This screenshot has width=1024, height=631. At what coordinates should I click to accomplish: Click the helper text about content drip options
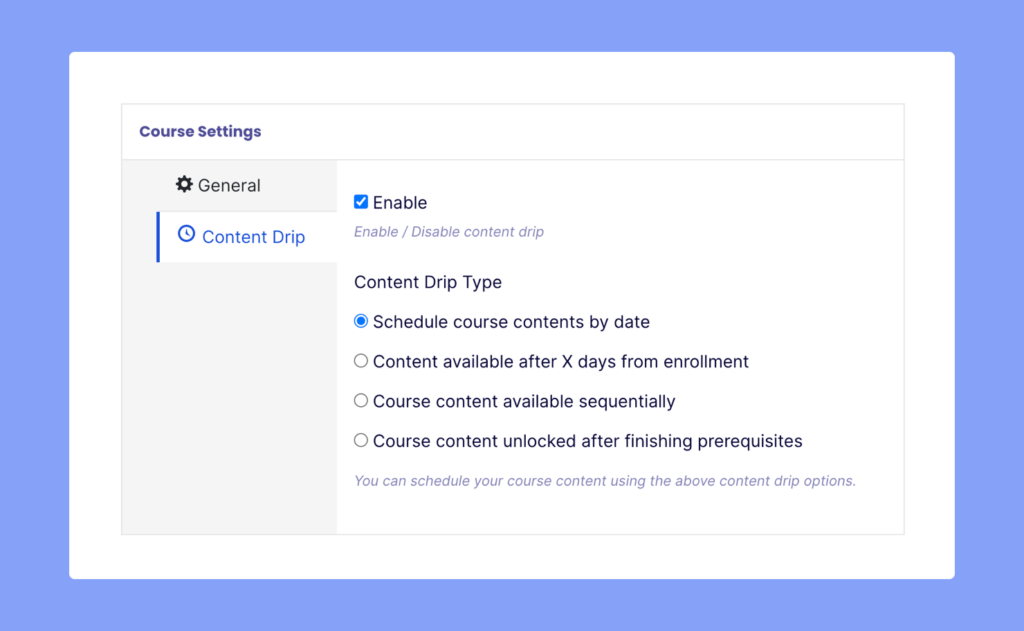pyautogui.click(x=604, y=481)
